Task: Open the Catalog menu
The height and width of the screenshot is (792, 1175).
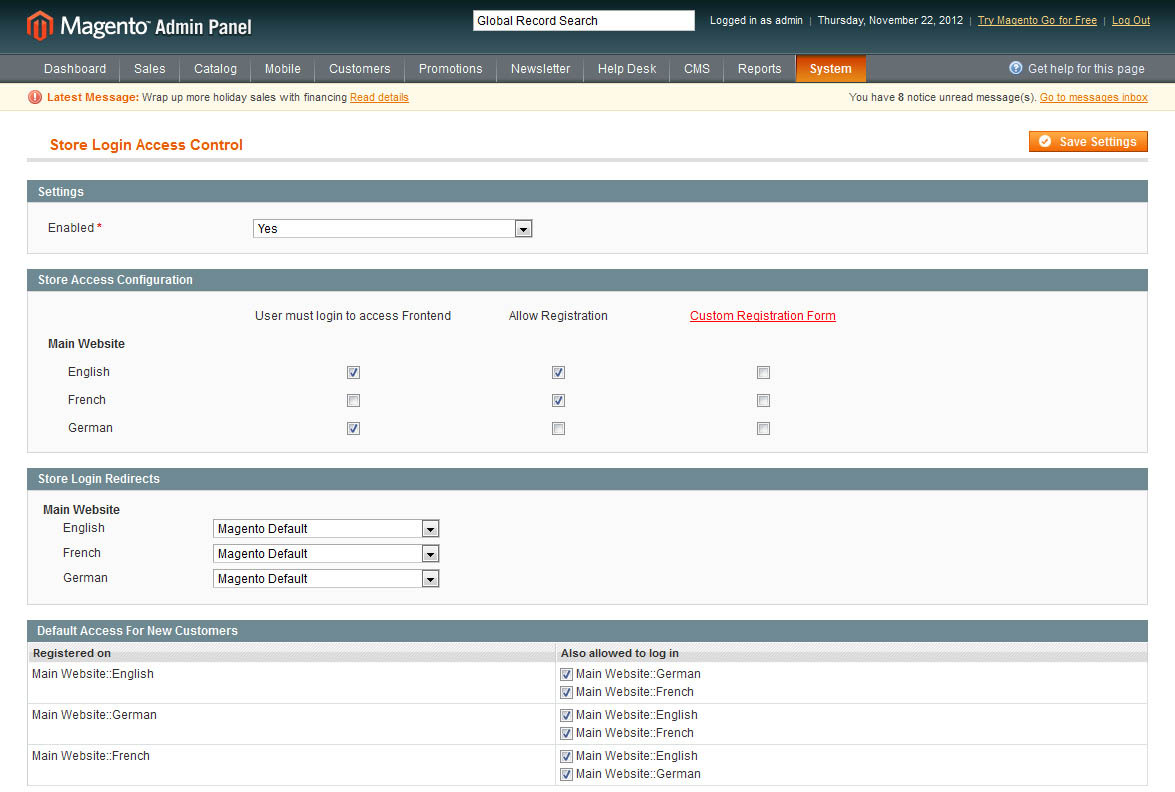Action: tap(215, 69)
